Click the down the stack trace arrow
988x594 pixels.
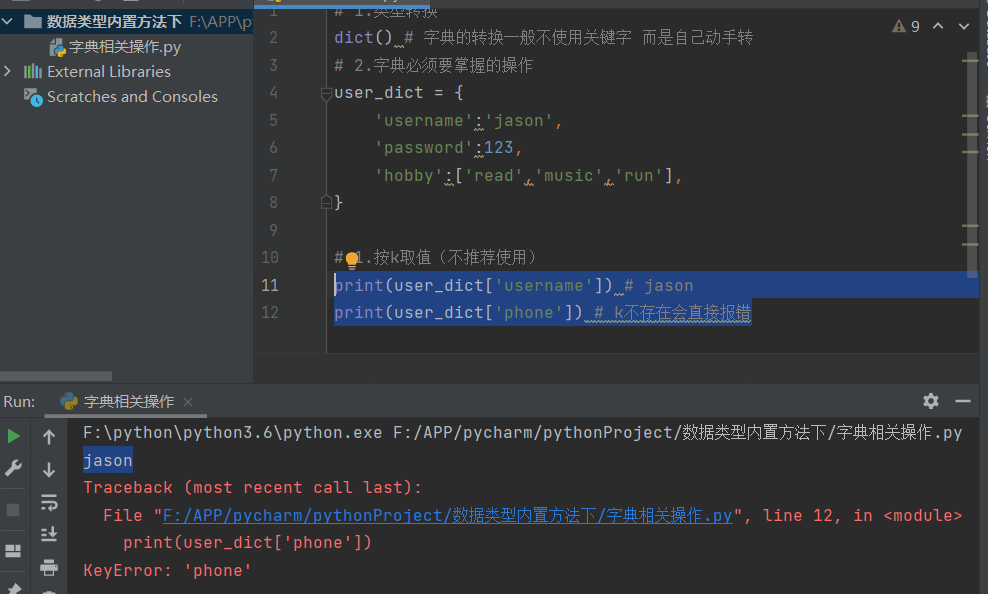pos(49,470)
